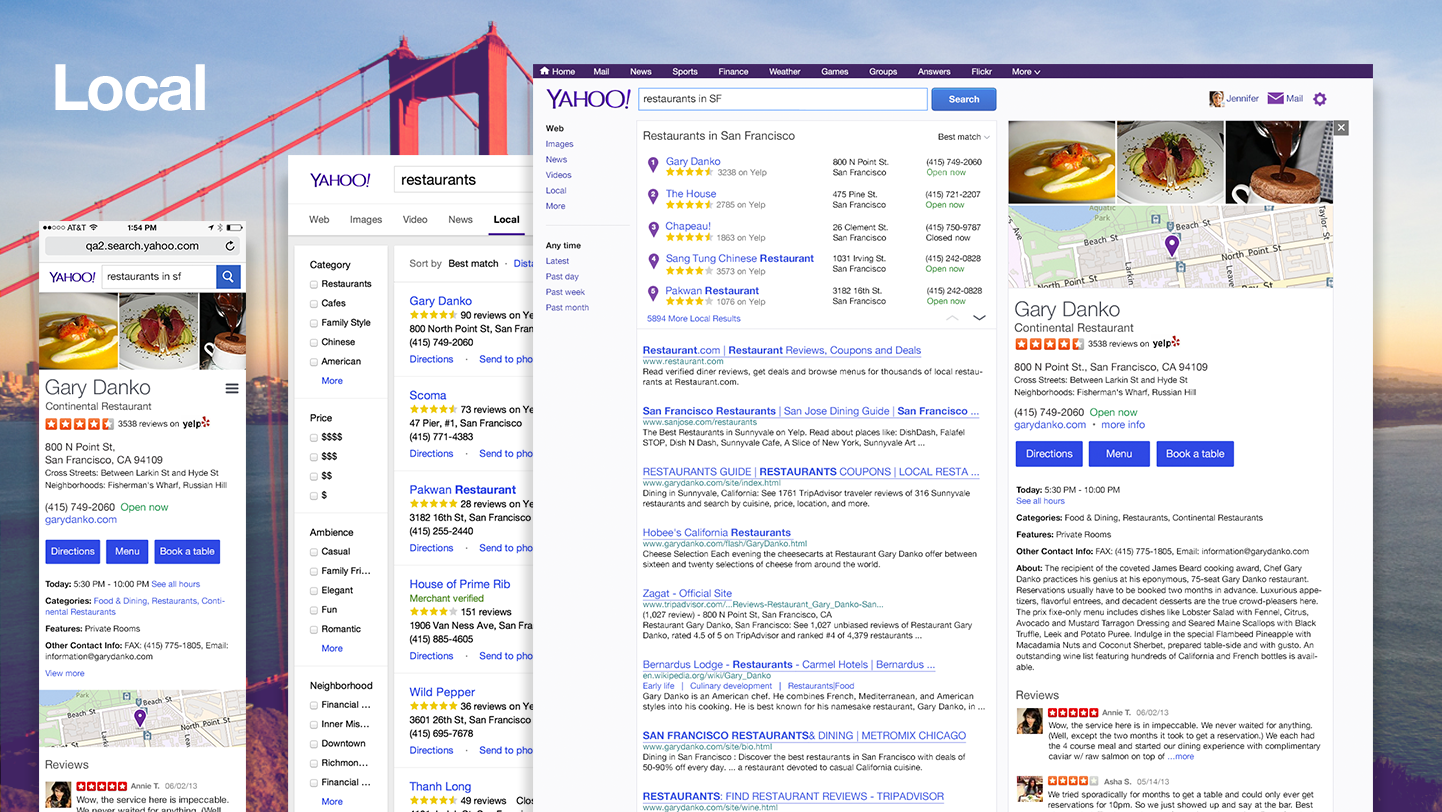The image size is (1442, 812).
Task: Expand More under Neighborhood filters
Action: click(x=332, y=801)
